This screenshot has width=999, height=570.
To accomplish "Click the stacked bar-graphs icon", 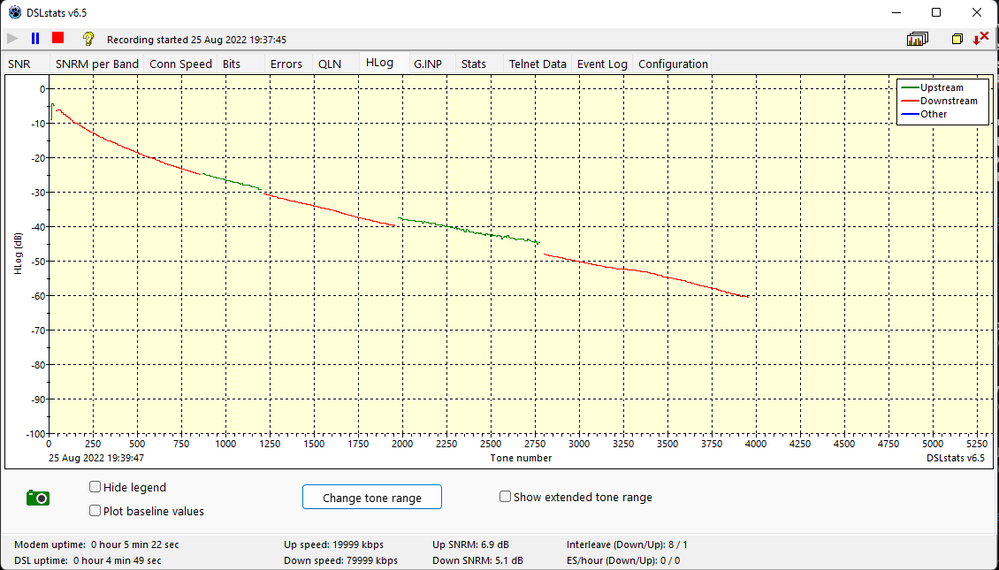I will [x=917, y=39].
